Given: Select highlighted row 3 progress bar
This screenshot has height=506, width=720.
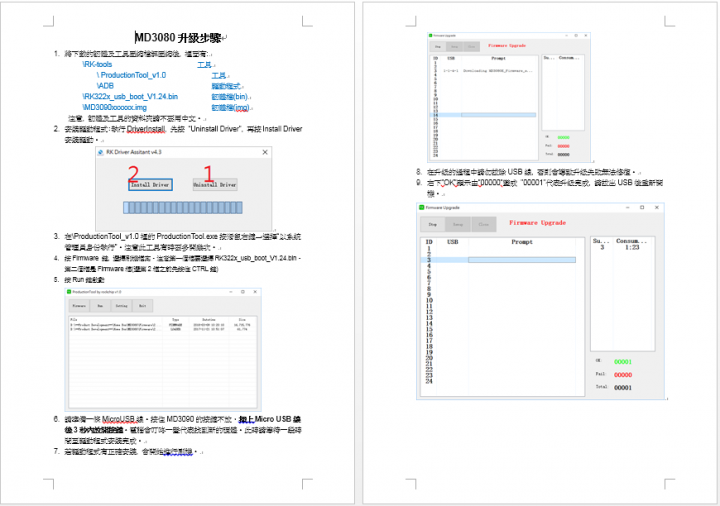Looking at the screenshot, I should 522,260.
